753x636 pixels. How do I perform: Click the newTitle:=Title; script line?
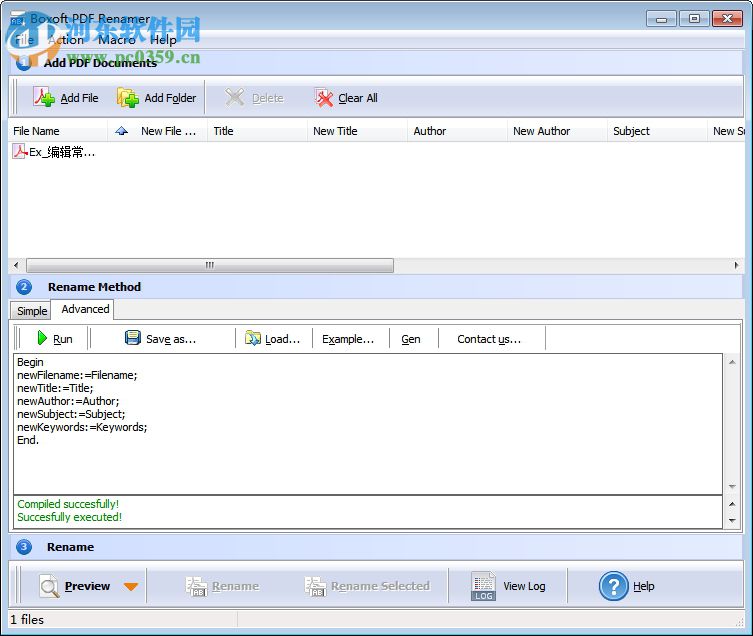coord(55,388)
